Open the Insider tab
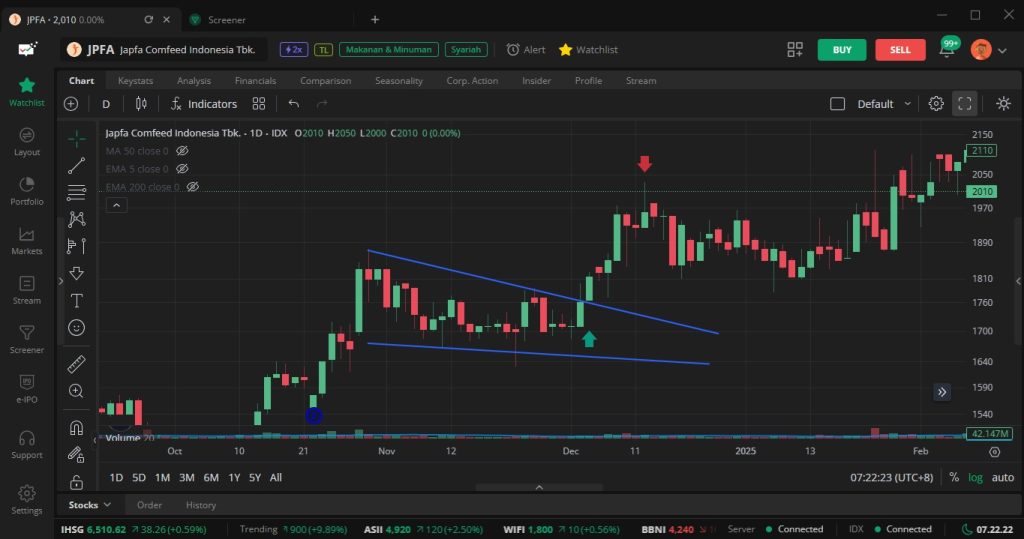 (536, 81)
